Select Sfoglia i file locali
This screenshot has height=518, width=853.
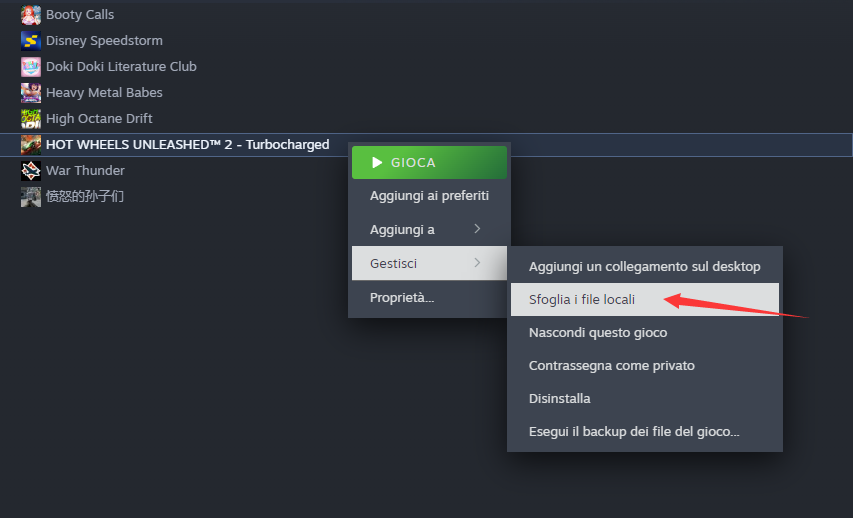(645, 299)
